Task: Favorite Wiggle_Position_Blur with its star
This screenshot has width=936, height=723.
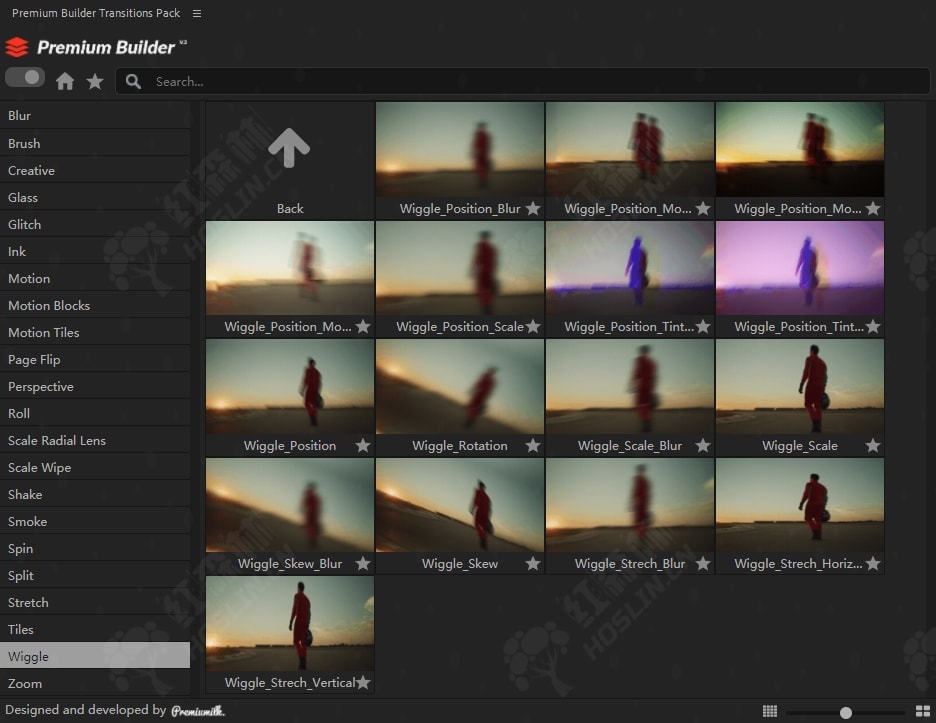Action: (533, 208)
